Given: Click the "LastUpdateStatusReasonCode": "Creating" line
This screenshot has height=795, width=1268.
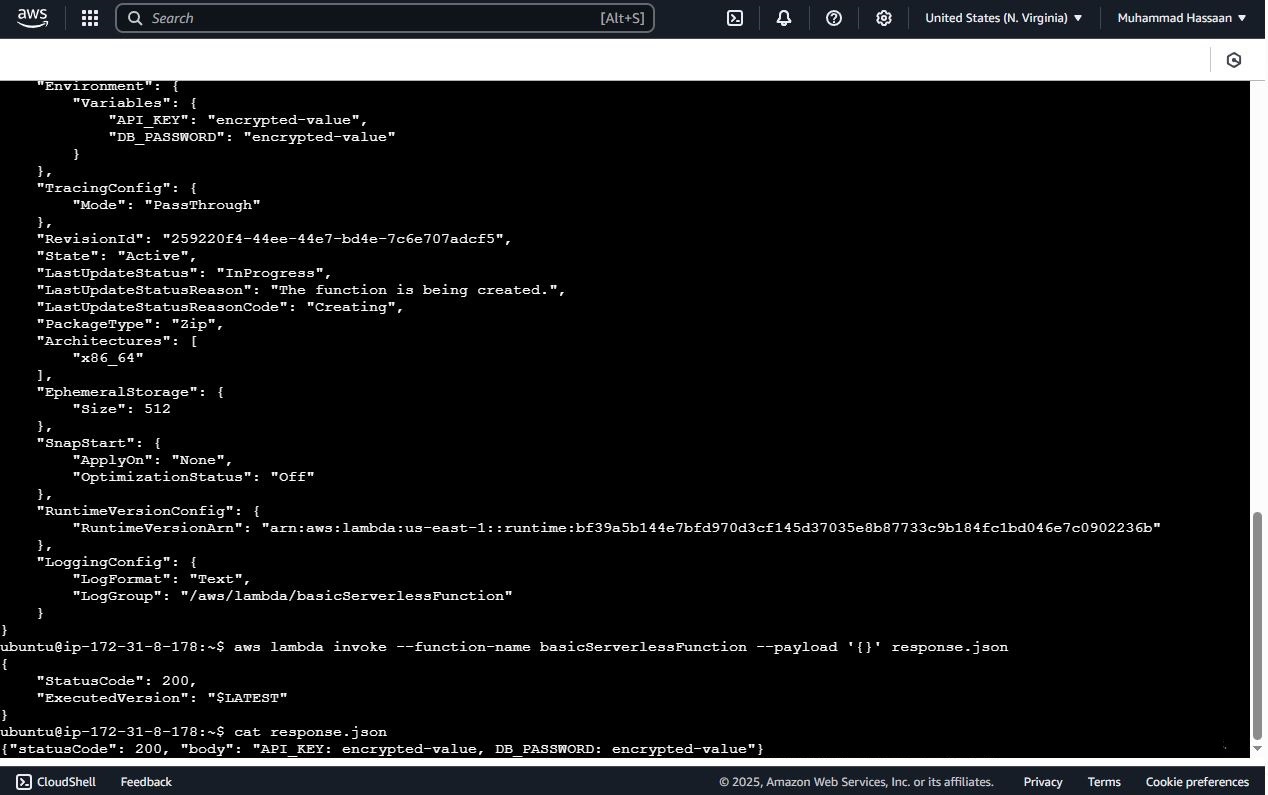Looking at the screenshot, I should tap(220, 307).
